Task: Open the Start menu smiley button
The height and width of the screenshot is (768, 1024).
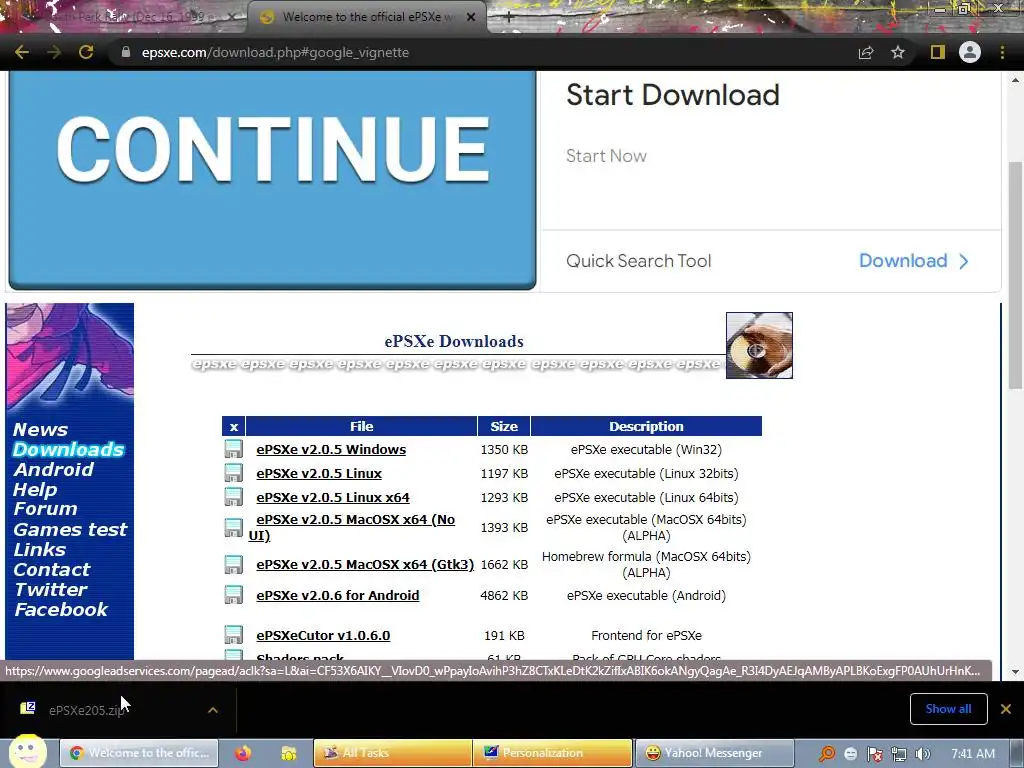Action: pyautogui.click(x=27, y=752)
